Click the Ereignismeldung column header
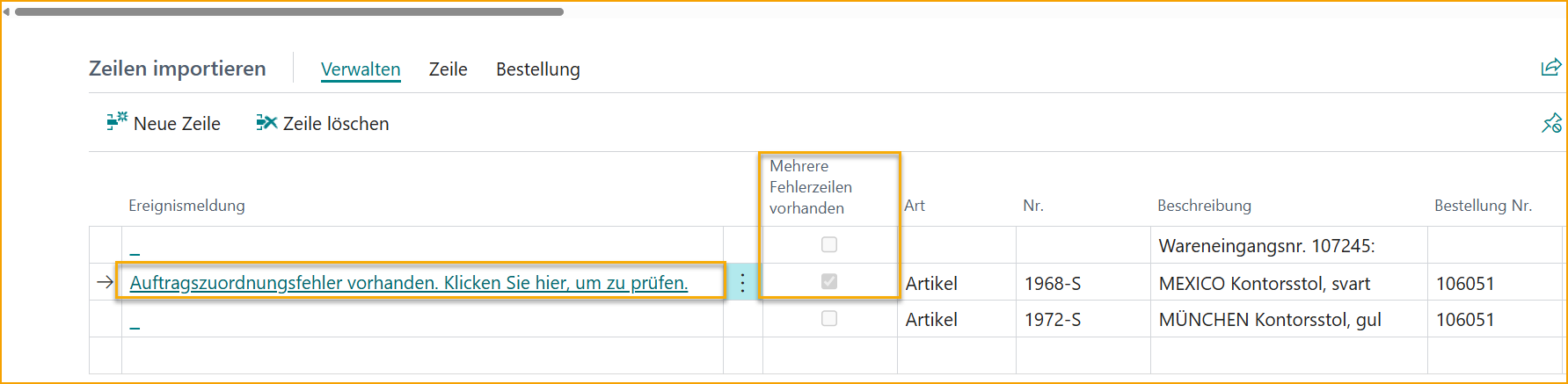 (x=186, y=206)
